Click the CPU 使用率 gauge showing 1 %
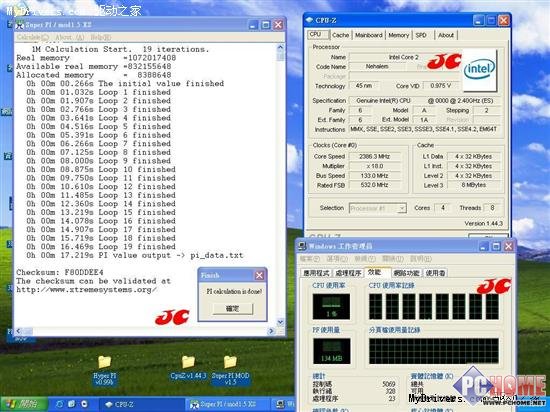 331,306
